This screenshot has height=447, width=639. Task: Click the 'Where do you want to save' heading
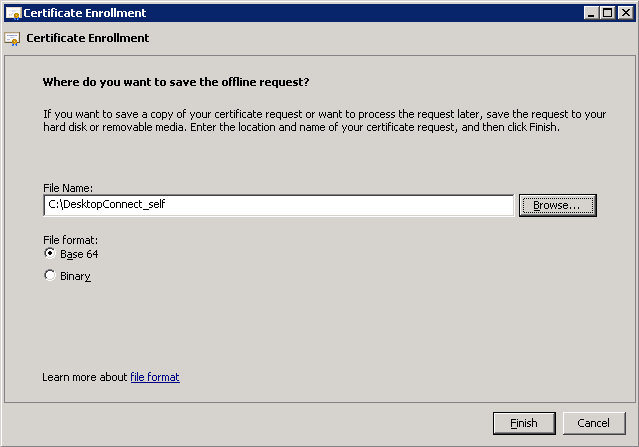click(x=176, y=82)
